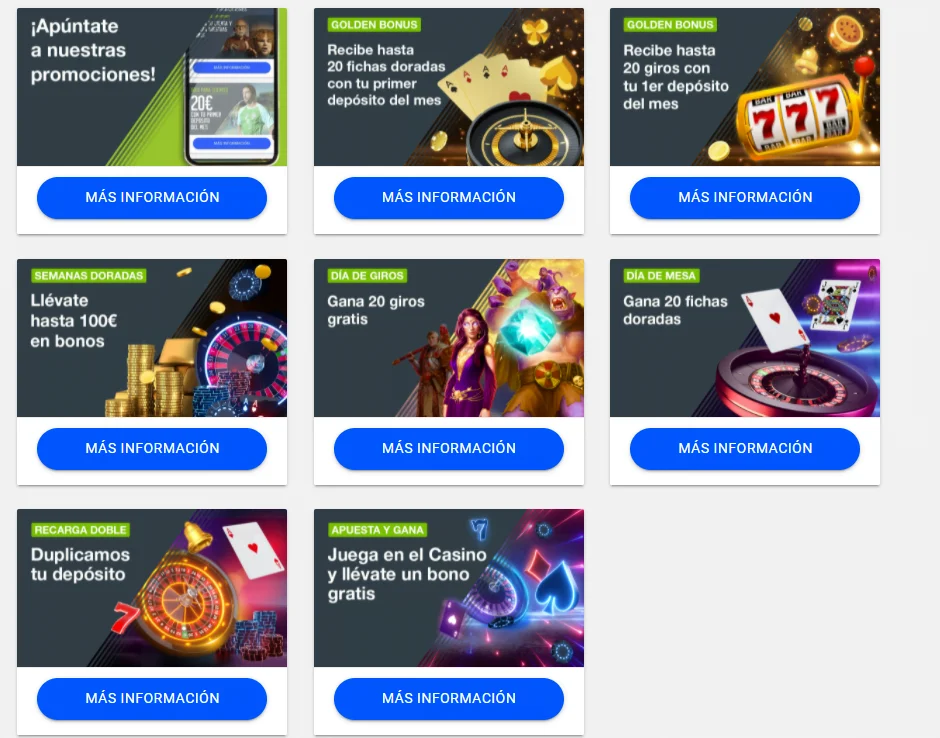Screen dimensions: 940x738
Task: Open 'Más información' under Recarga Doble card
Action: coord(152,698)
